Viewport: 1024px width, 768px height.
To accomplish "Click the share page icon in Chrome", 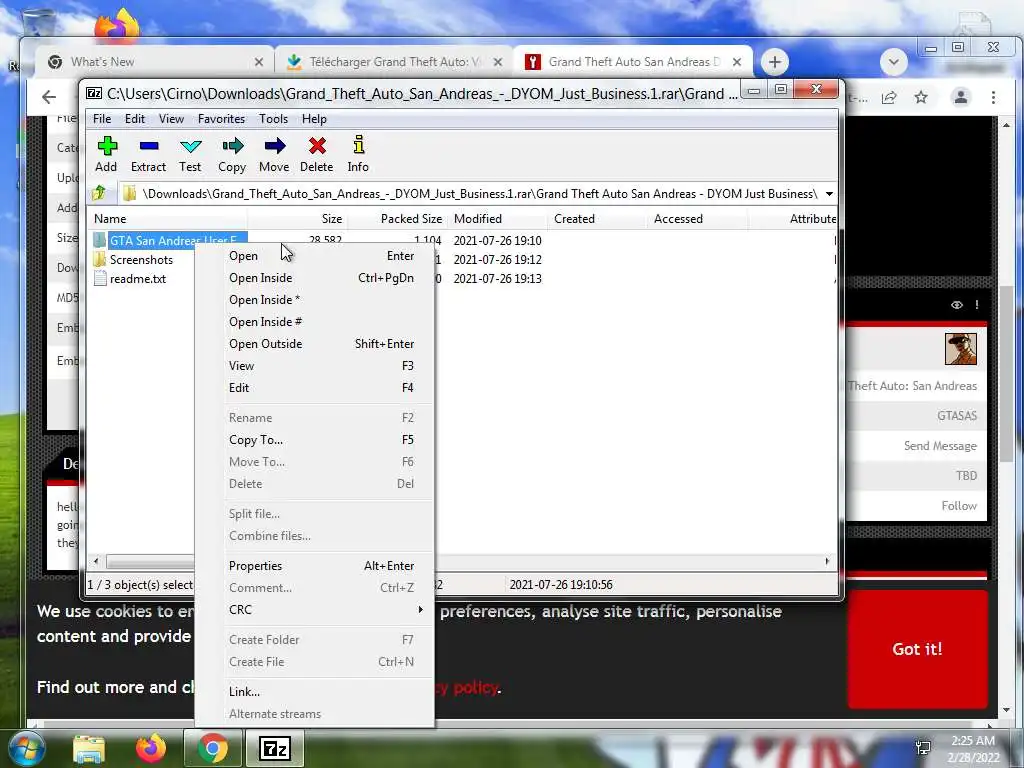I will (889, 97).
